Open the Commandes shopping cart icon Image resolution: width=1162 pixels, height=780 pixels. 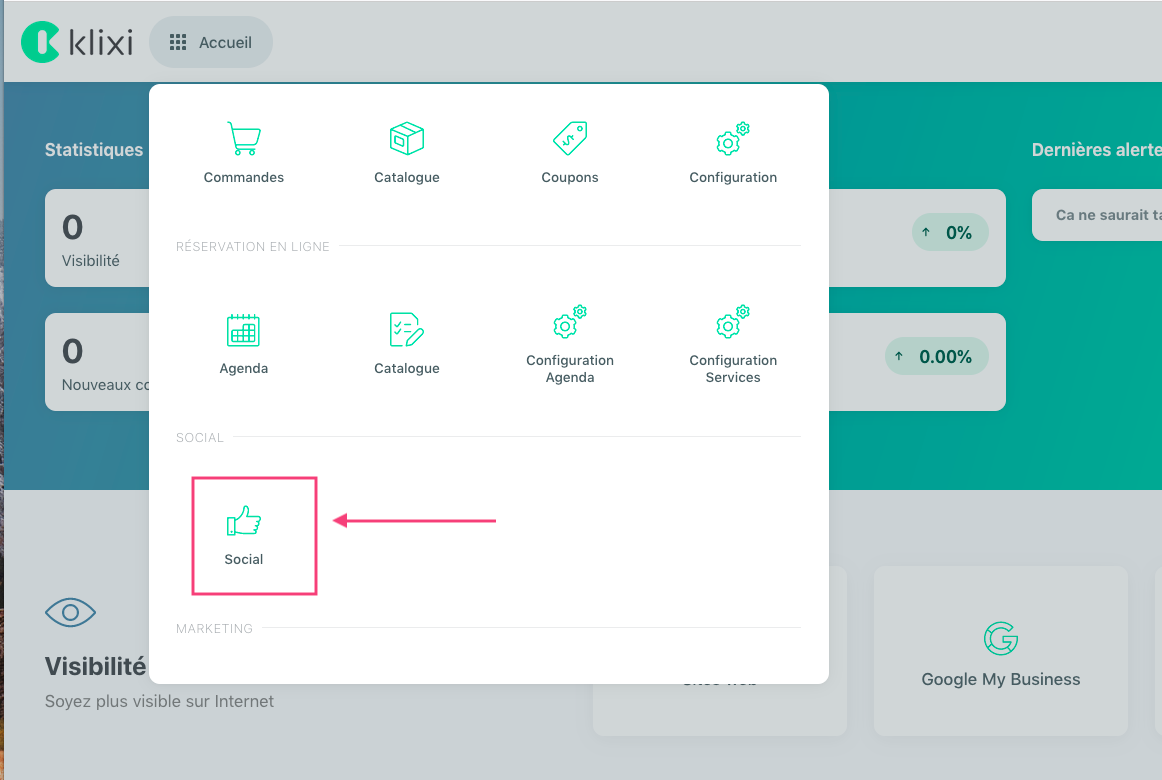[x=244, y=139]
